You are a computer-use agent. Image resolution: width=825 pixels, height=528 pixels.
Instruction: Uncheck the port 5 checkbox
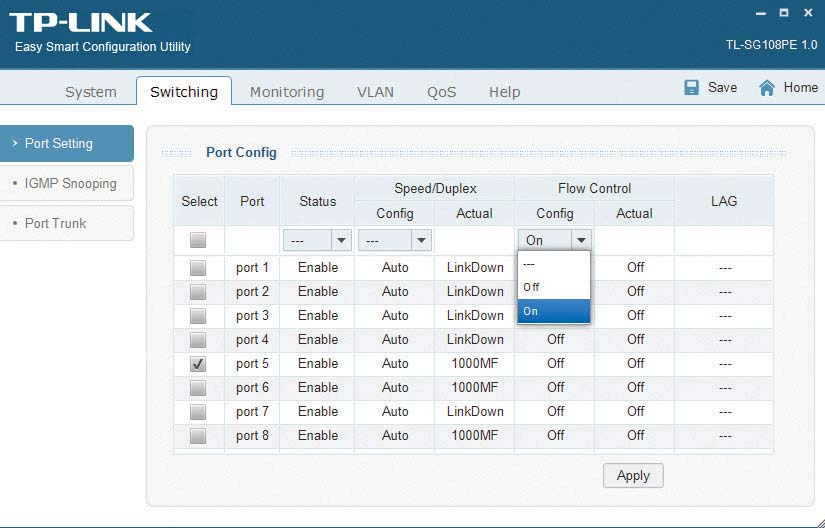pyautogui.click(x=198, y=364)
